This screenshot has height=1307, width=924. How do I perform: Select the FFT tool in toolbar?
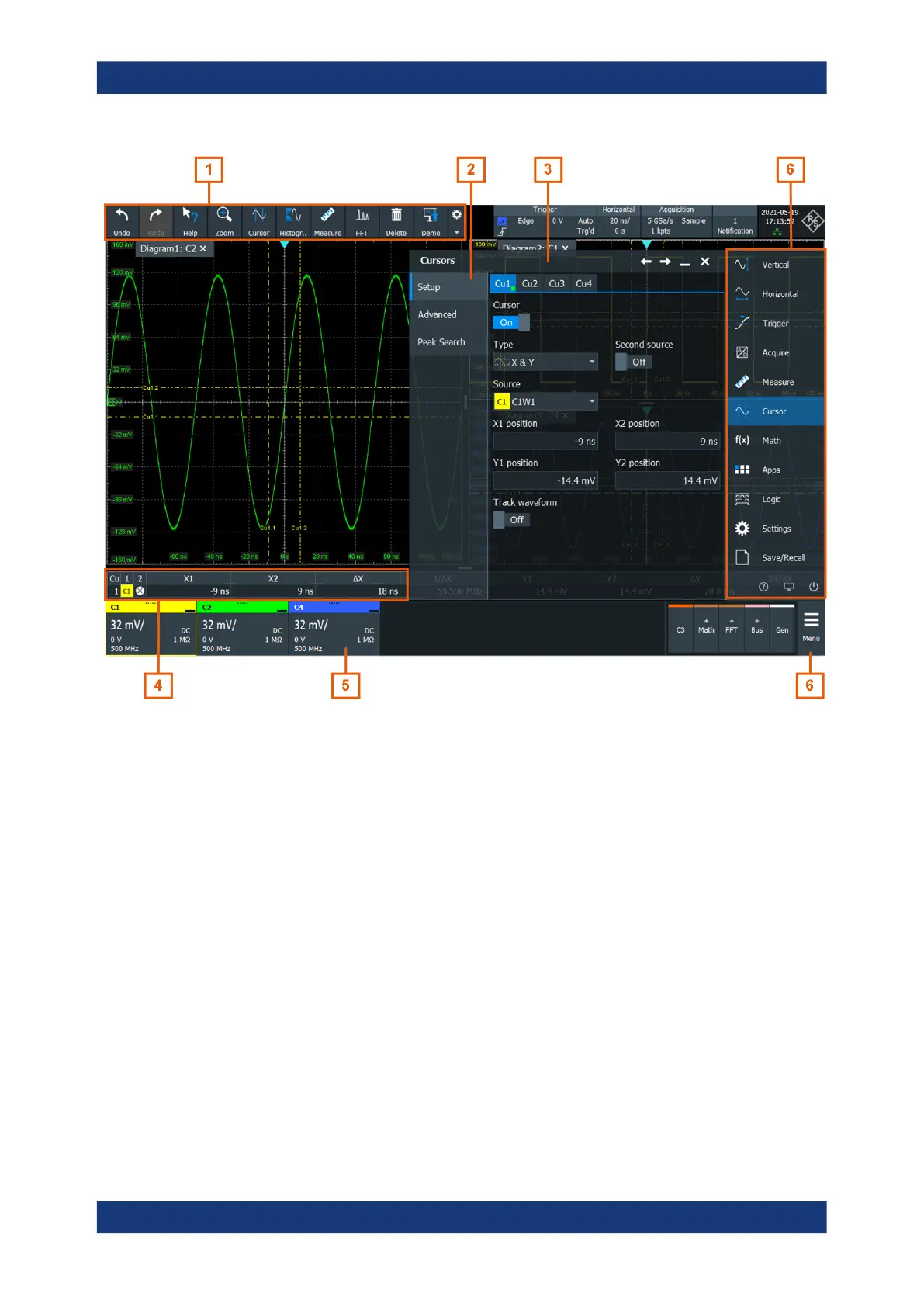pyautogui.click(x=362, y=222)
